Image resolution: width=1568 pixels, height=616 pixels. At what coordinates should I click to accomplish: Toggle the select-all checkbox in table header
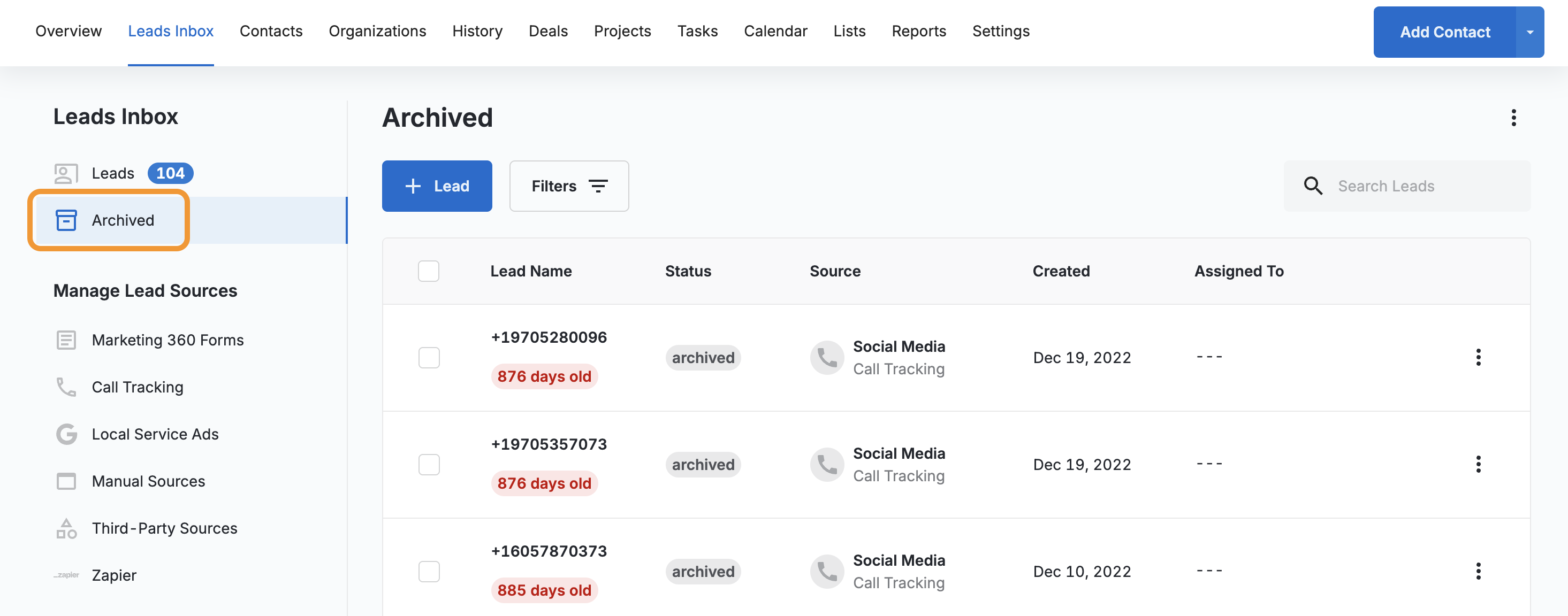click(x=429, y=271)
